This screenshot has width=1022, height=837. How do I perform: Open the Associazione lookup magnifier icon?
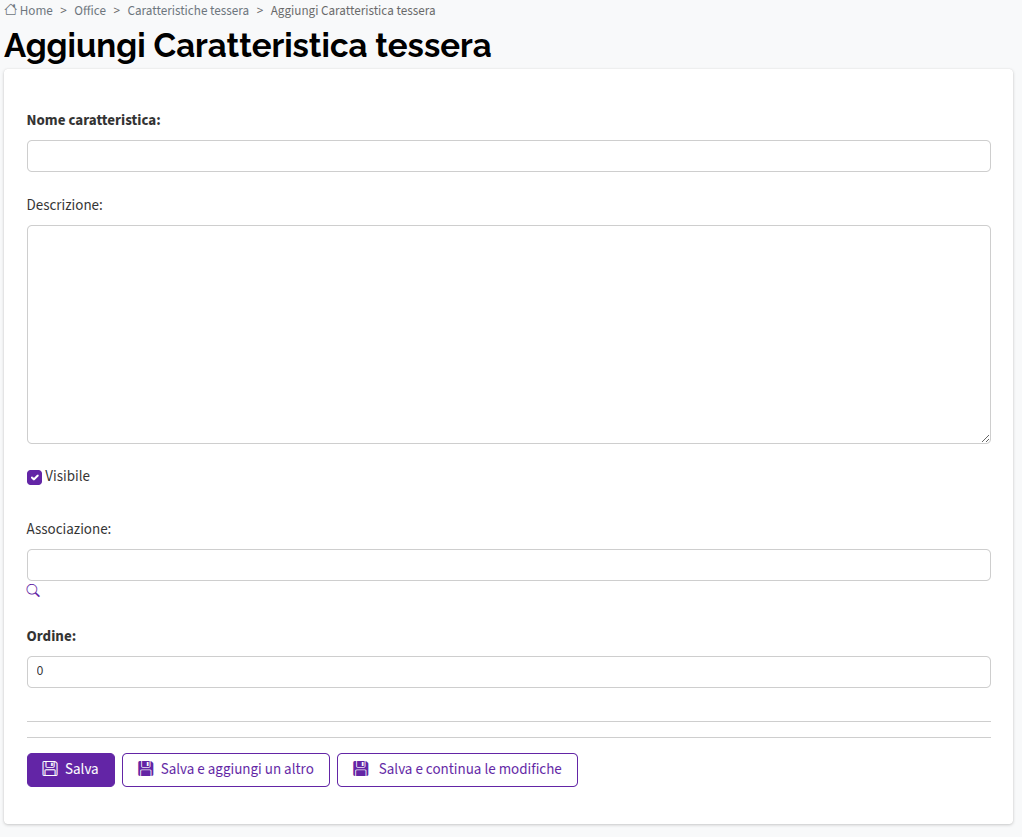pyautogui.click(x=33, y=591)
